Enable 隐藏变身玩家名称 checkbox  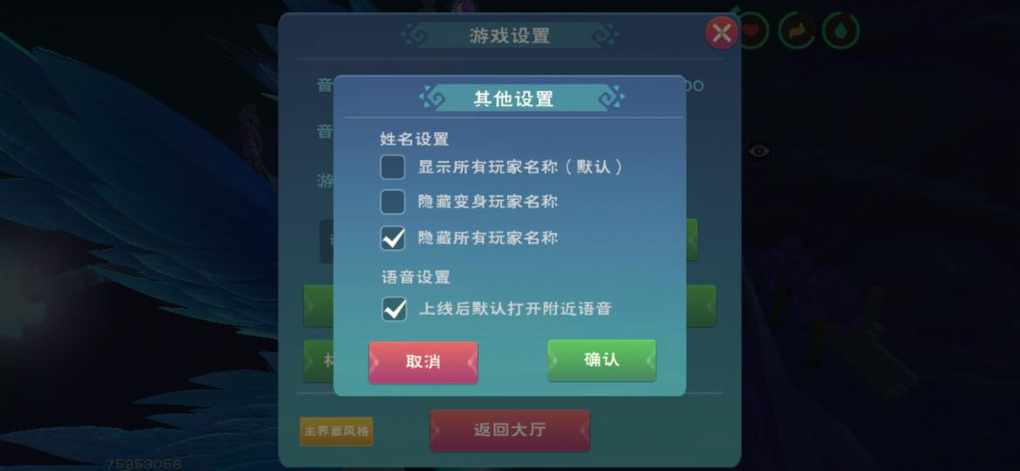(392, 202)
